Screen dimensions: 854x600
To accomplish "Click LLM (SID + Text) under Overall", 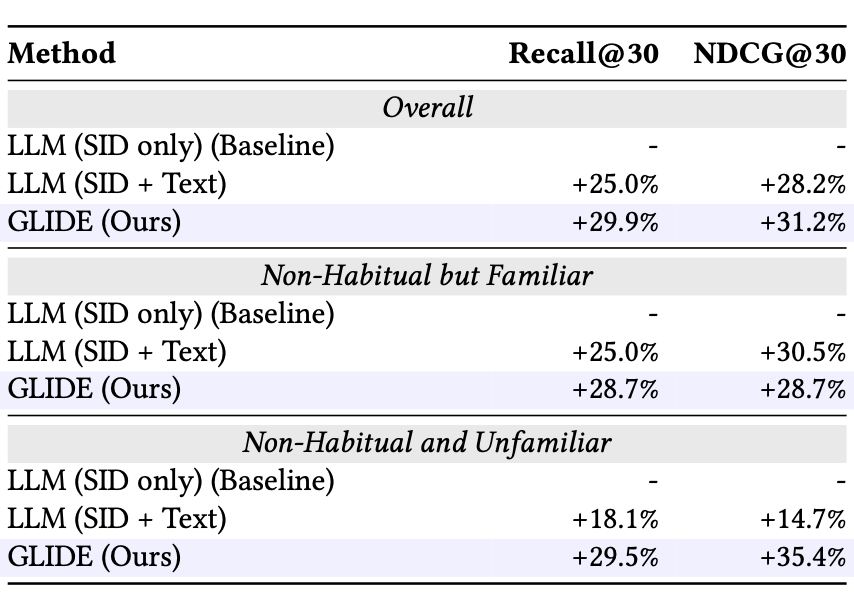I will (117, 184).
